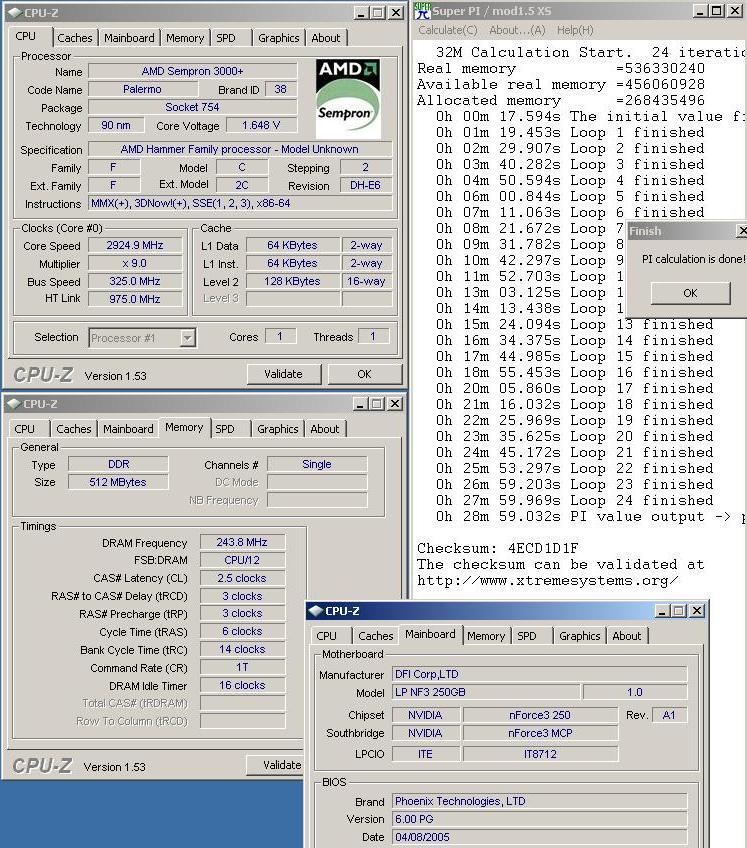Viewport: 747px width, 848px height.
Task: Click the Level 2 cache value 128 KBytes
Action: 293,281
